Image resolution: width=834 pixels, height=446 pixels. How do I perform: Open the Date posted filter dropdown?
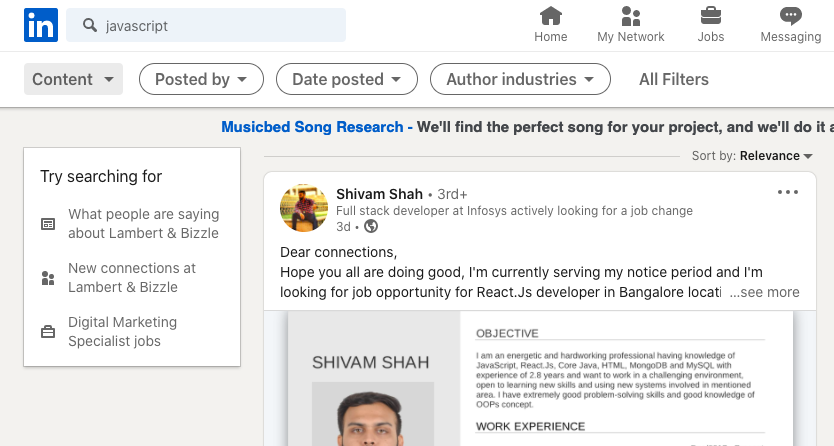[347, 79]
